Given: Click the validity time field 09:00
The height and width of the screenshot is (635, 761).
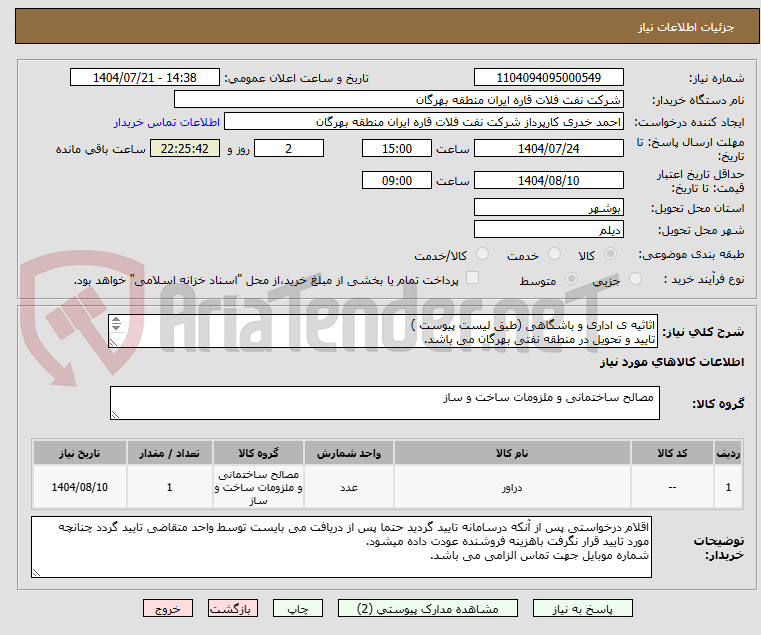Looking at the screenshot, I should [x=397, y=180].
